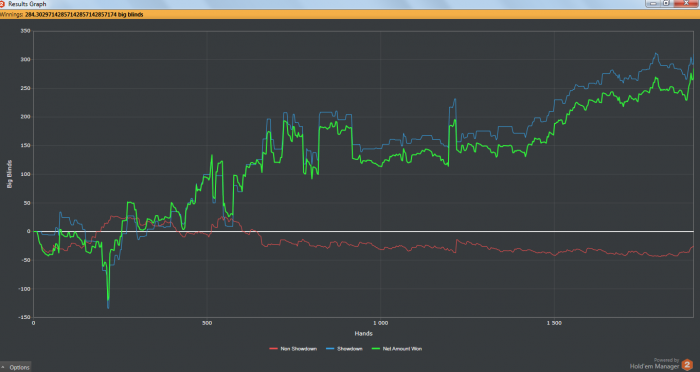Toggle the Non Showdown legend series
This screenshot has height=372, width=700.
pos(293,349)
